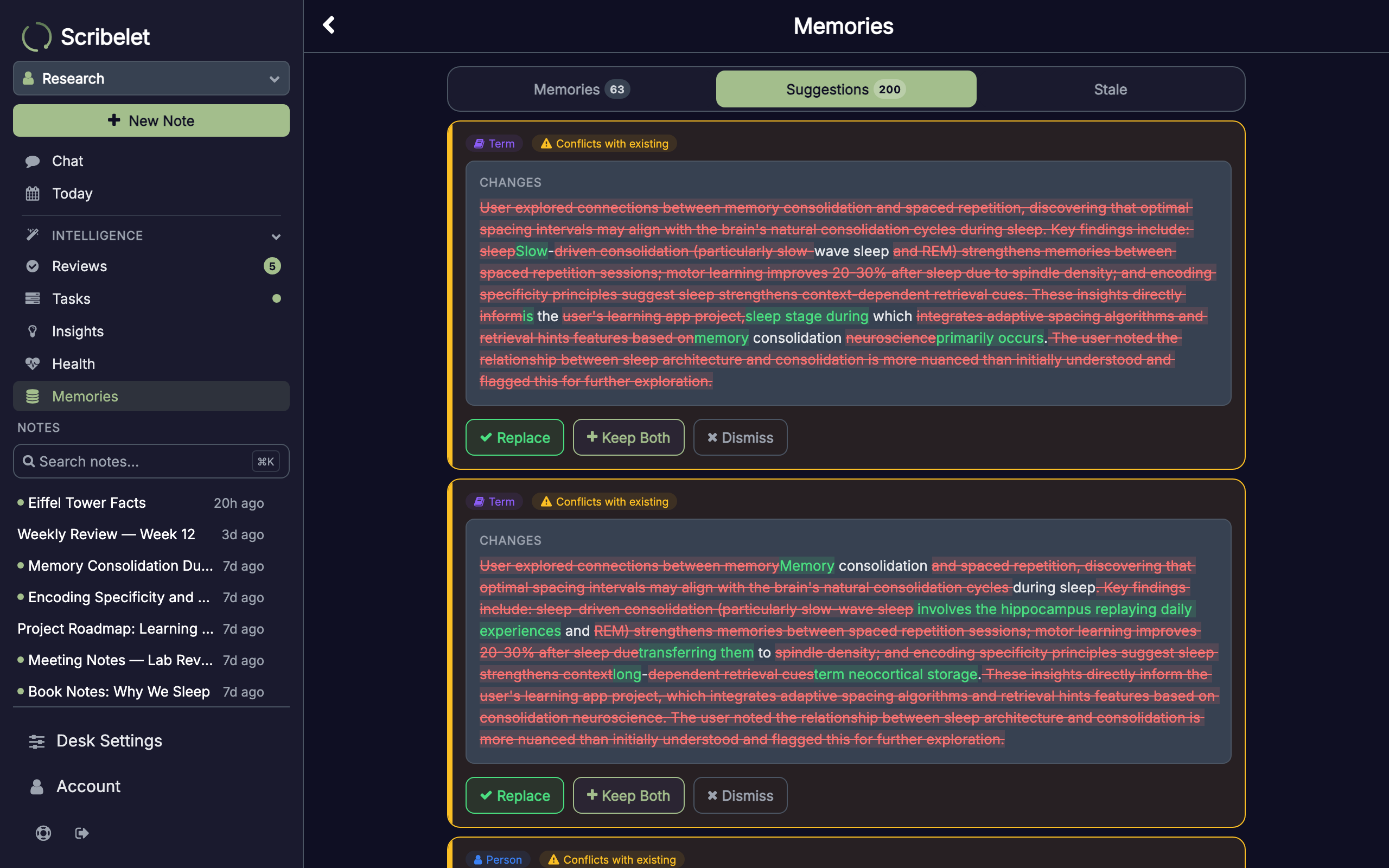Viewport: 1389px width, 868px height.
Task: Open the Memory Consolidation Du... note
Action: click(x=141, y=565)
